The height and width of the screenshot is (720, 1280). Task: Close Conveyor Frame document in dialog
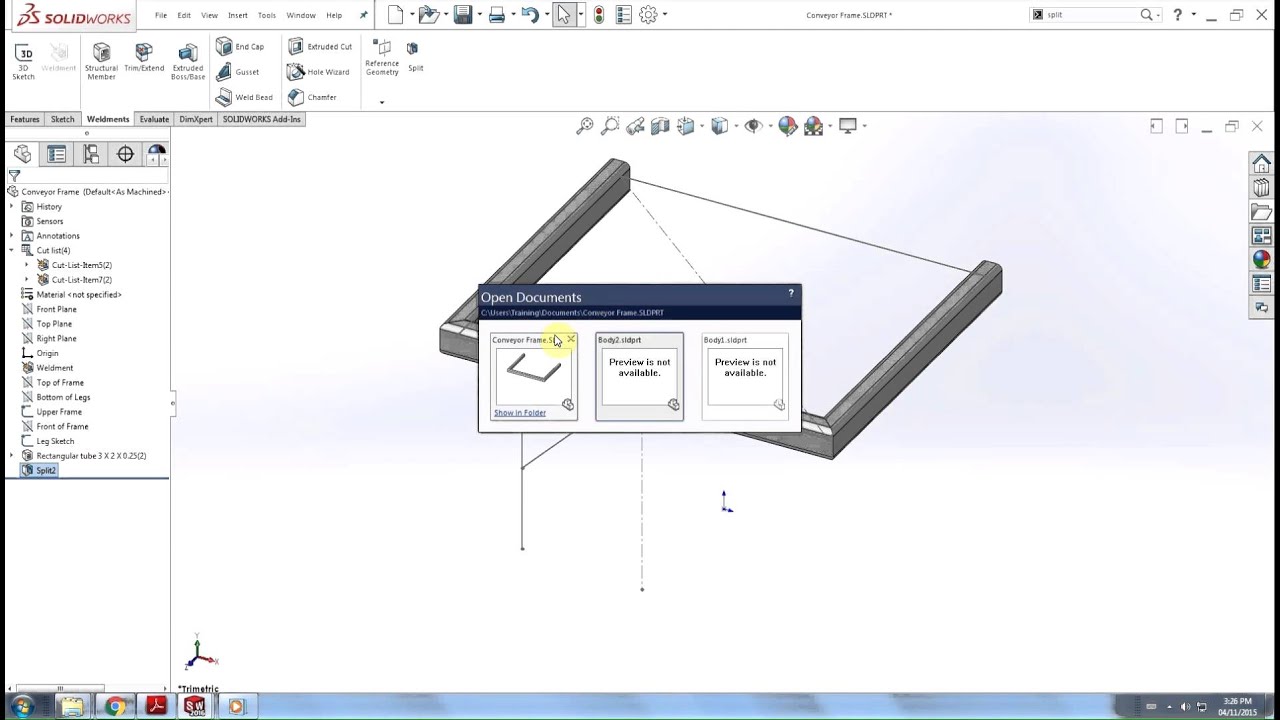(571, 340)
